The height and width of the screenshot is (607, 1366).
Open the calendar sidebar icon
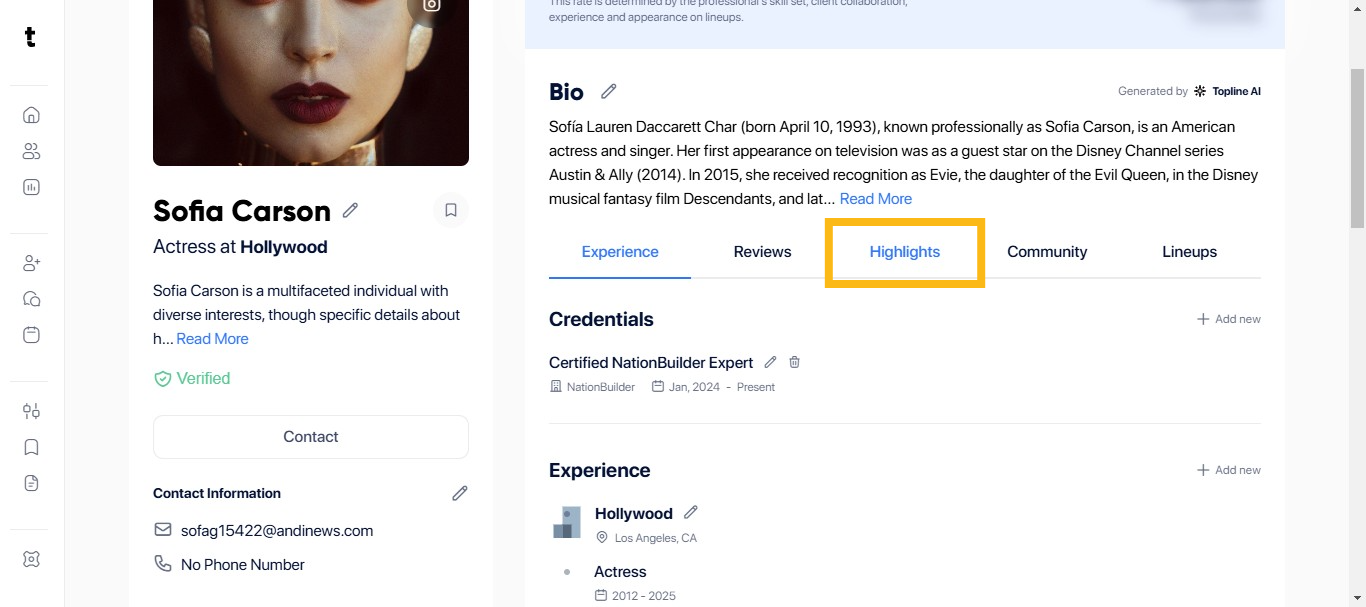(x=31, y=335)
